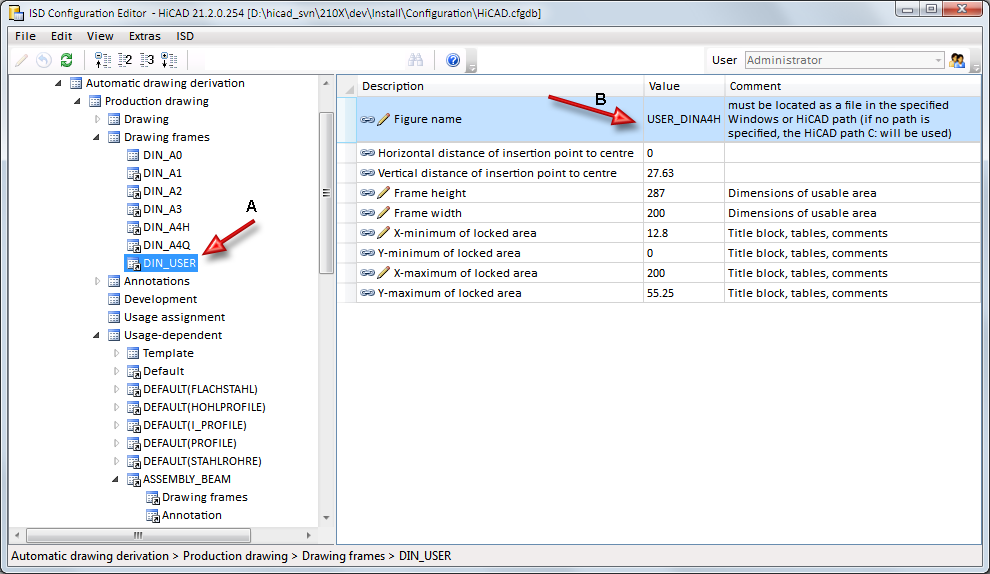
Task: Click the expand all levels toolbar icon
Action: (169, 60)
